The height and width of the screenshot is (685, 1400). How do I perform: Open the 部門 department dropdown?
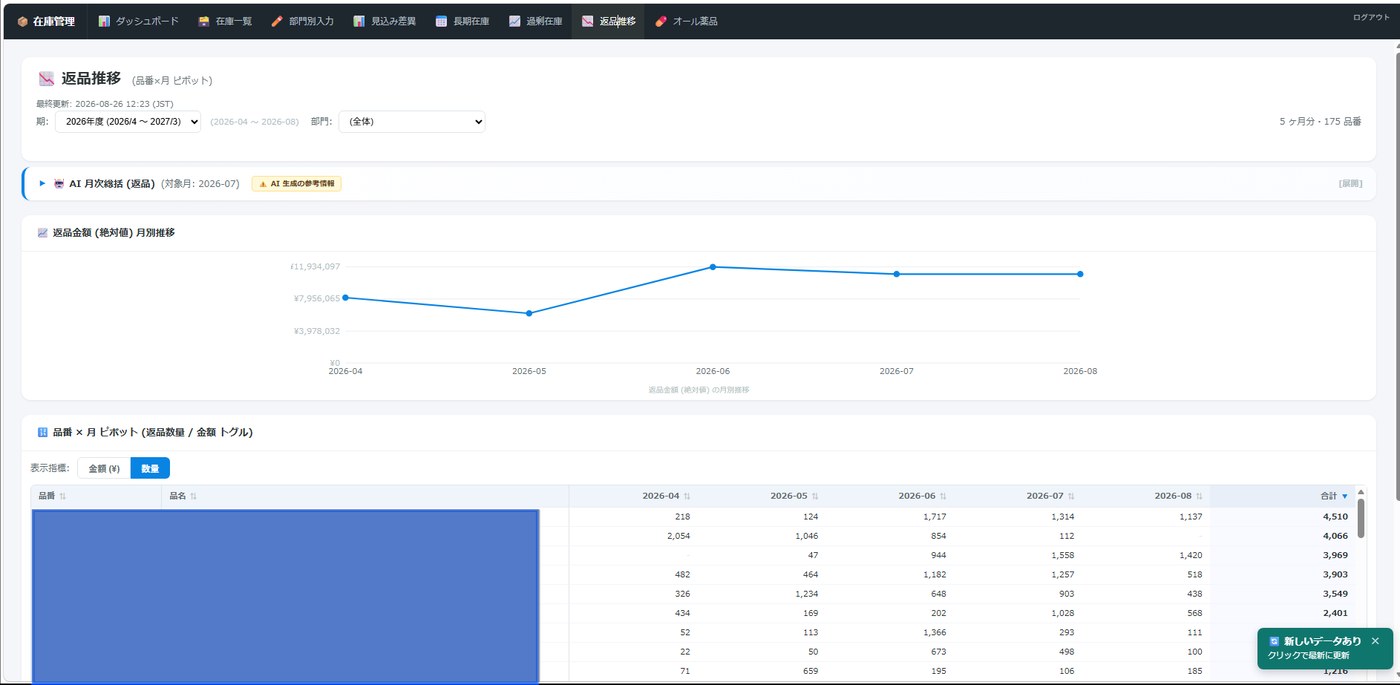[412, 121]
